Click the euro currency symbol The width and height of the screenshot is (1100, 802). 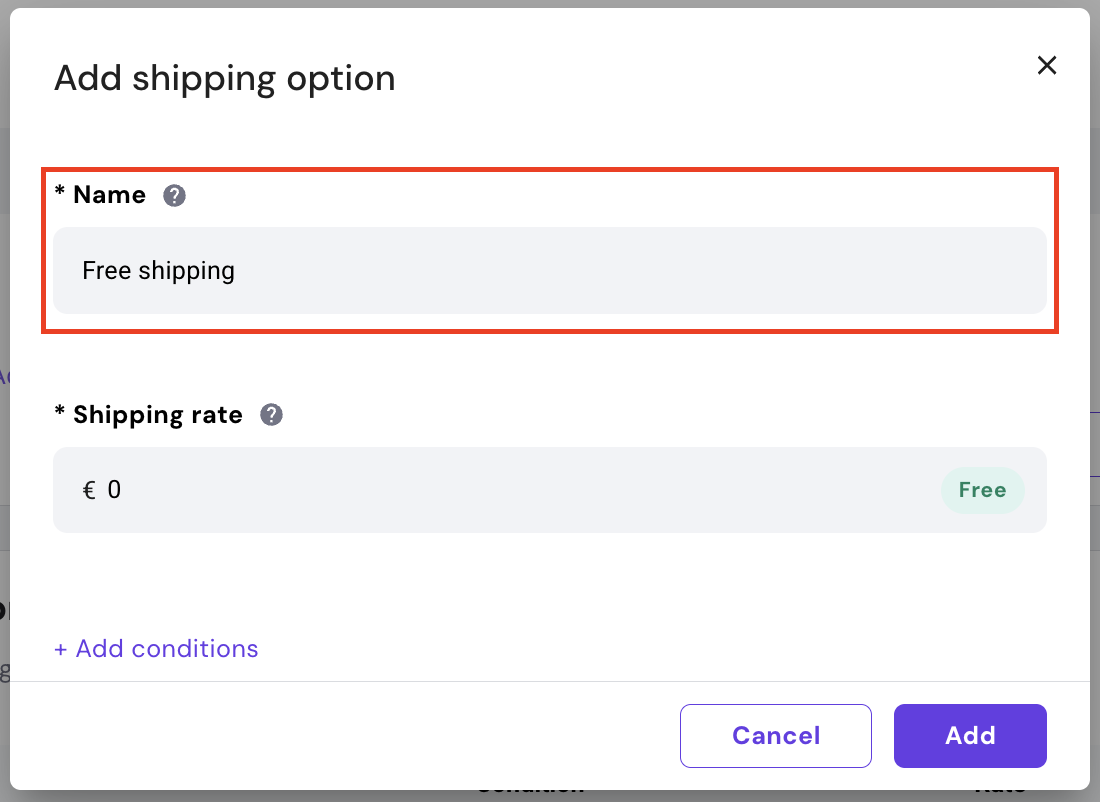point(89,490)
